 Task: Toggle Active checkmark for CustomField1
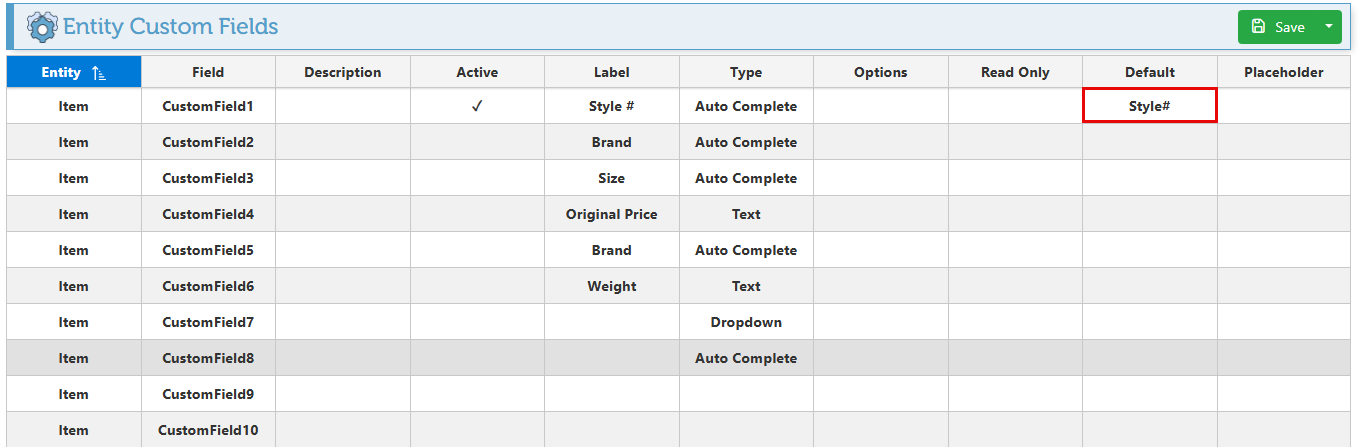coord(477,106)
